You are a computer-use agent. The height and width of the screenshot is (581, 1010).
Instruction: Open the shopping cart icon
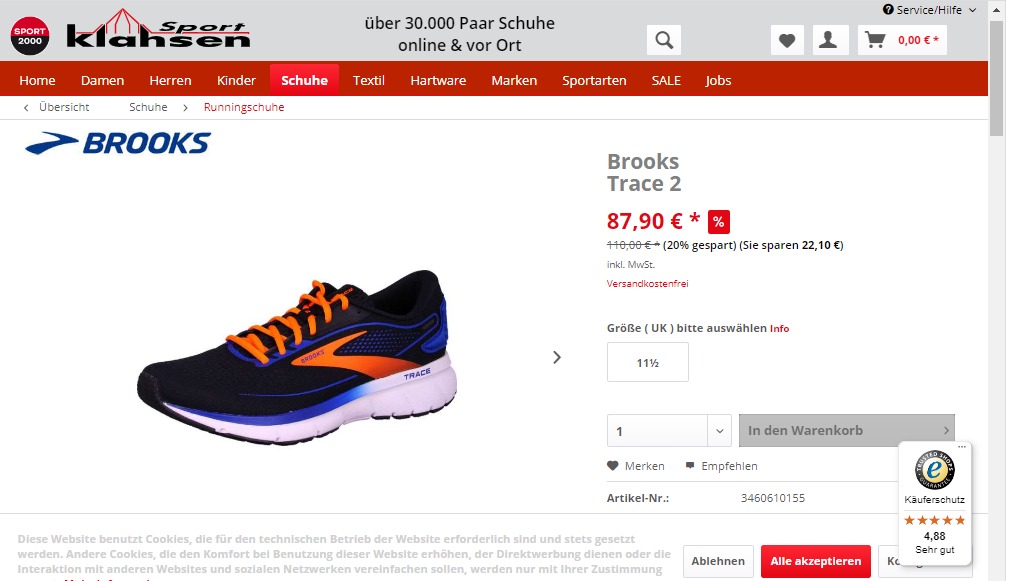(875, 40)
